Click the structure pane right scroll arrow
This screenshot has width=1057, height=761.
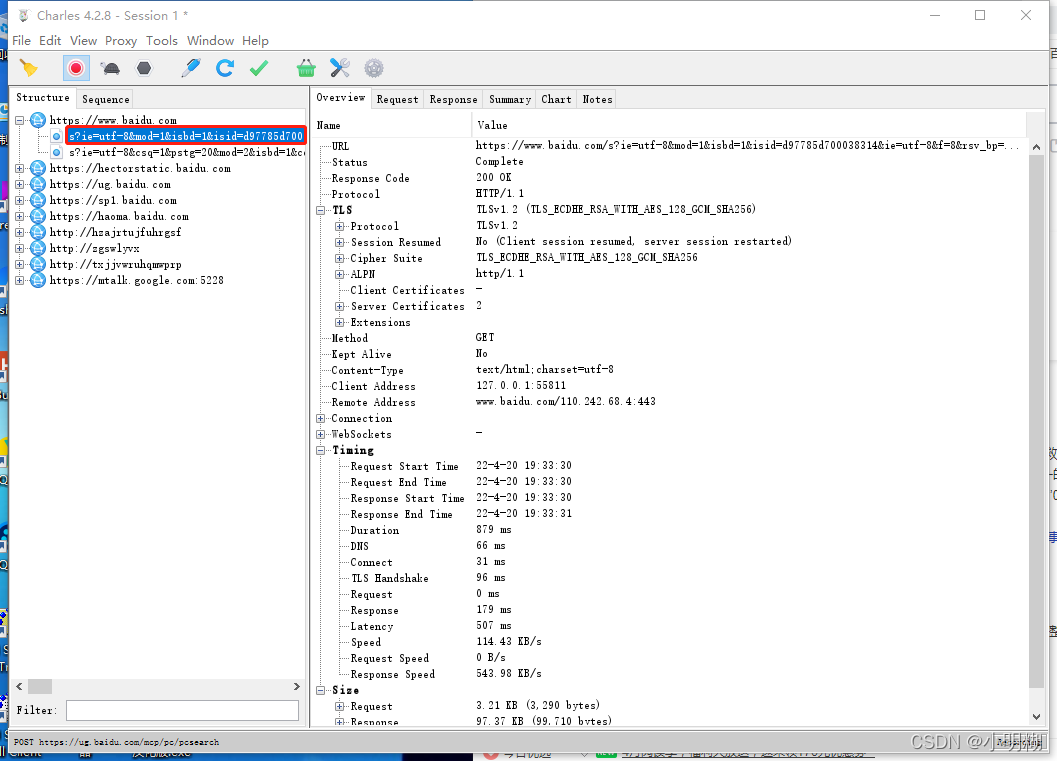click(x=297, y=686)
